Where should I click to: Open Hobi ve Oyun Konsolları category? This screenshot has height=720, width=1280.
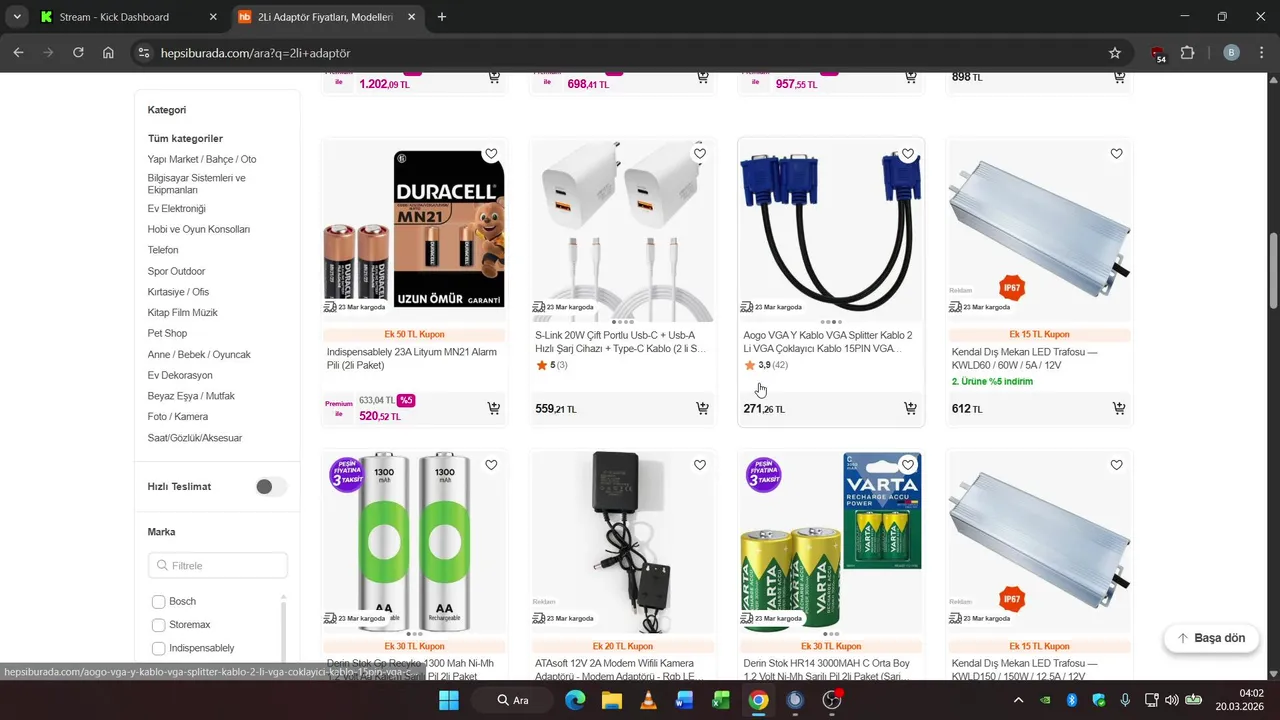point(199,229)
